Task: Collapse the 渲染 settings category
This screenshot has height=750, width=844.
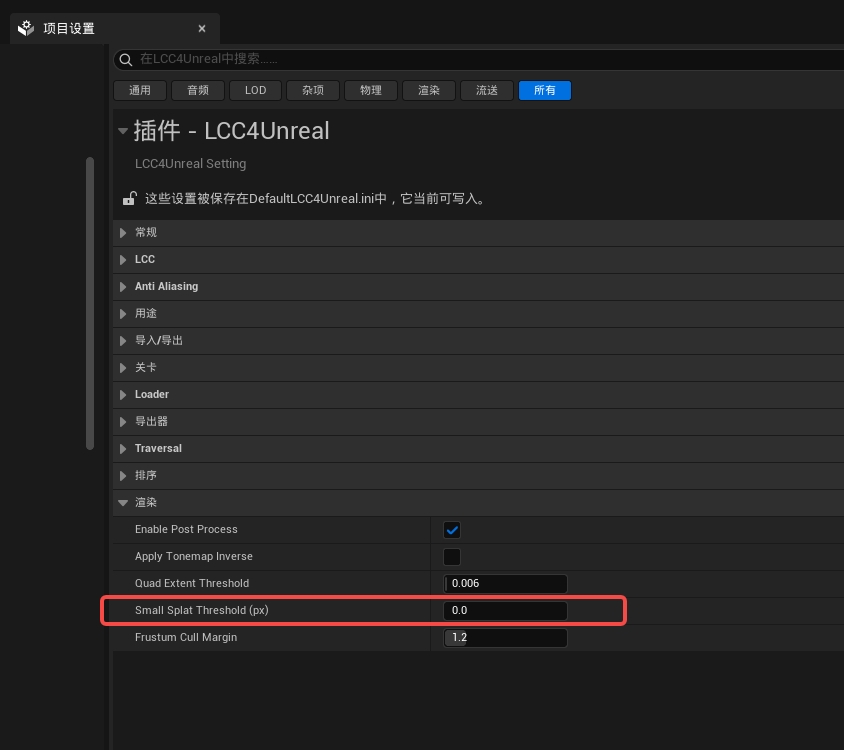Action: tap(123, 503)
